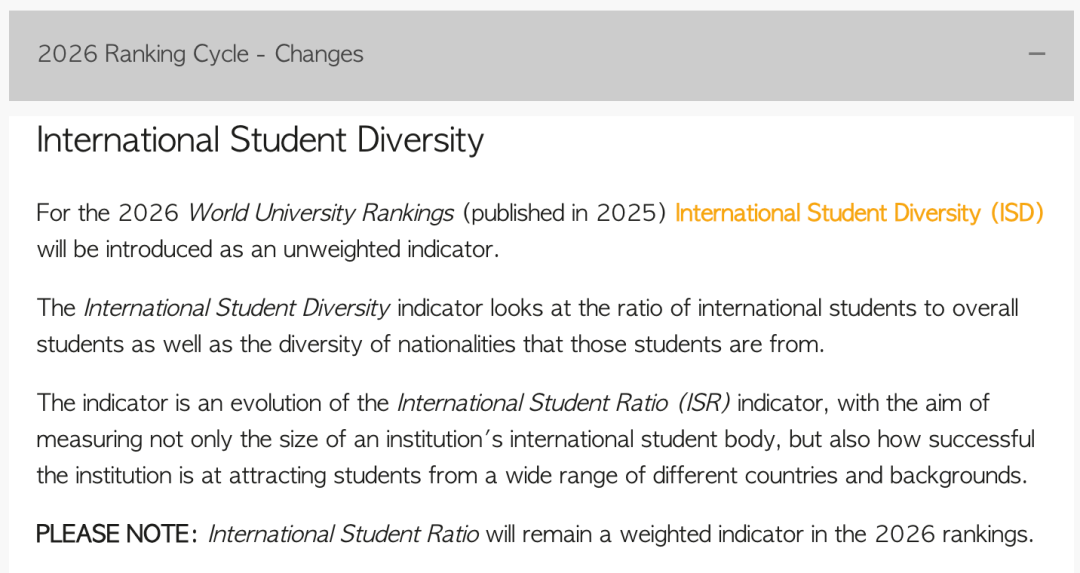
Task: Click the "(published in 2025)" text
Action: pos(564,213)
